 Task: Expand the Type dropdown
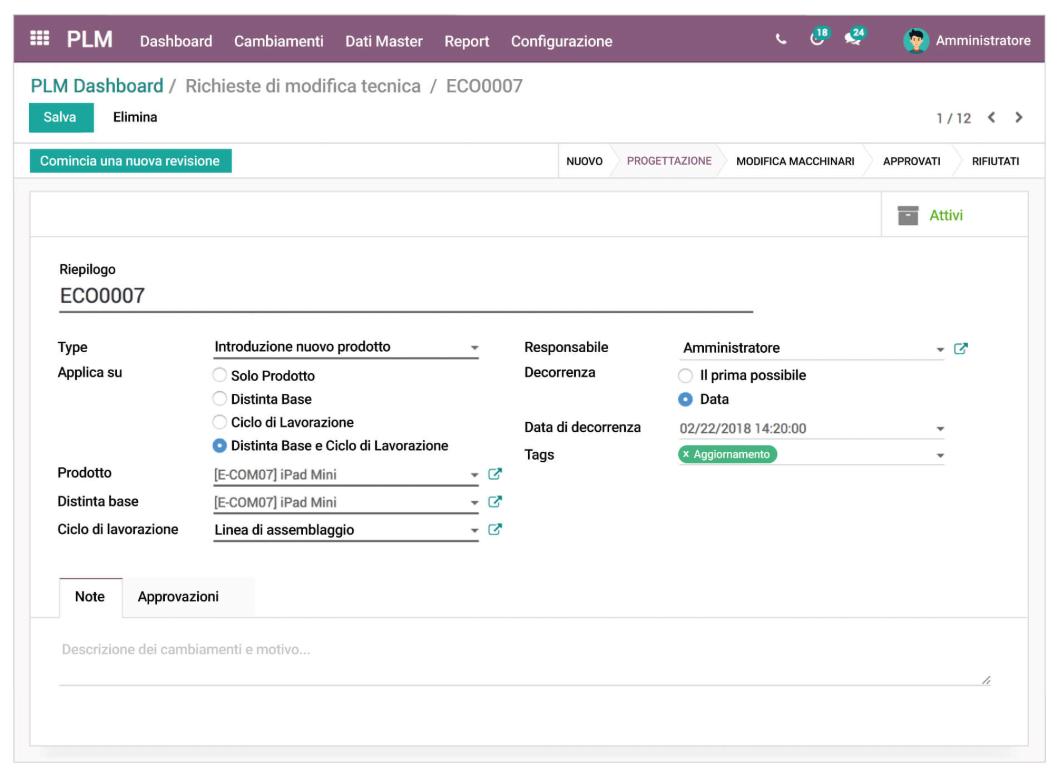coord(474,348)
